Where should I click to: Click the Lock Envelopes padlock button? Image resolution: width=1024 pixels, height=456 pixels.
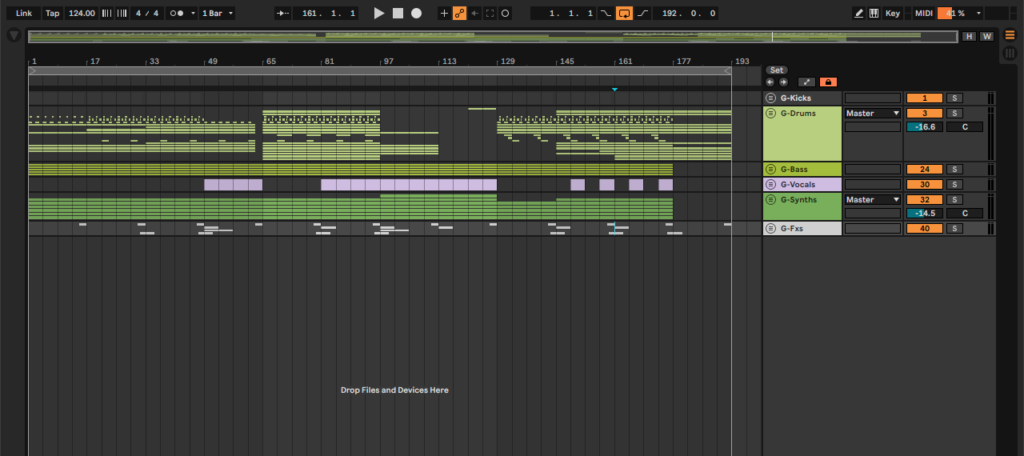[828, 82]
